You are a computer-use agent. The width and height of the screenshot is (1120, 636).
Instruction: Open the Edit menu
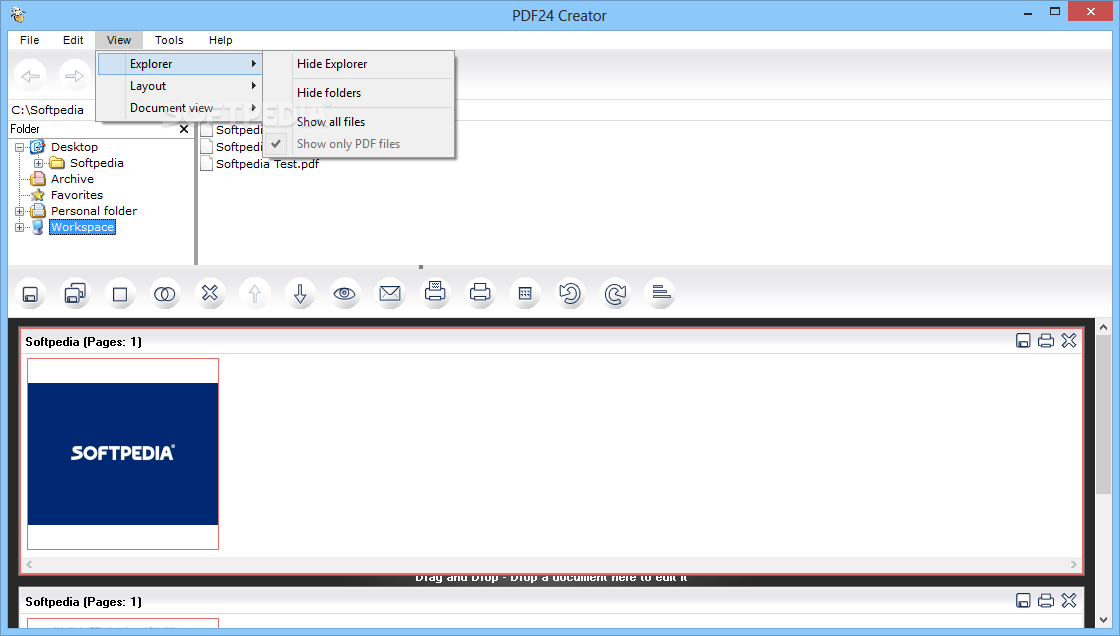[x=73, y=40]
